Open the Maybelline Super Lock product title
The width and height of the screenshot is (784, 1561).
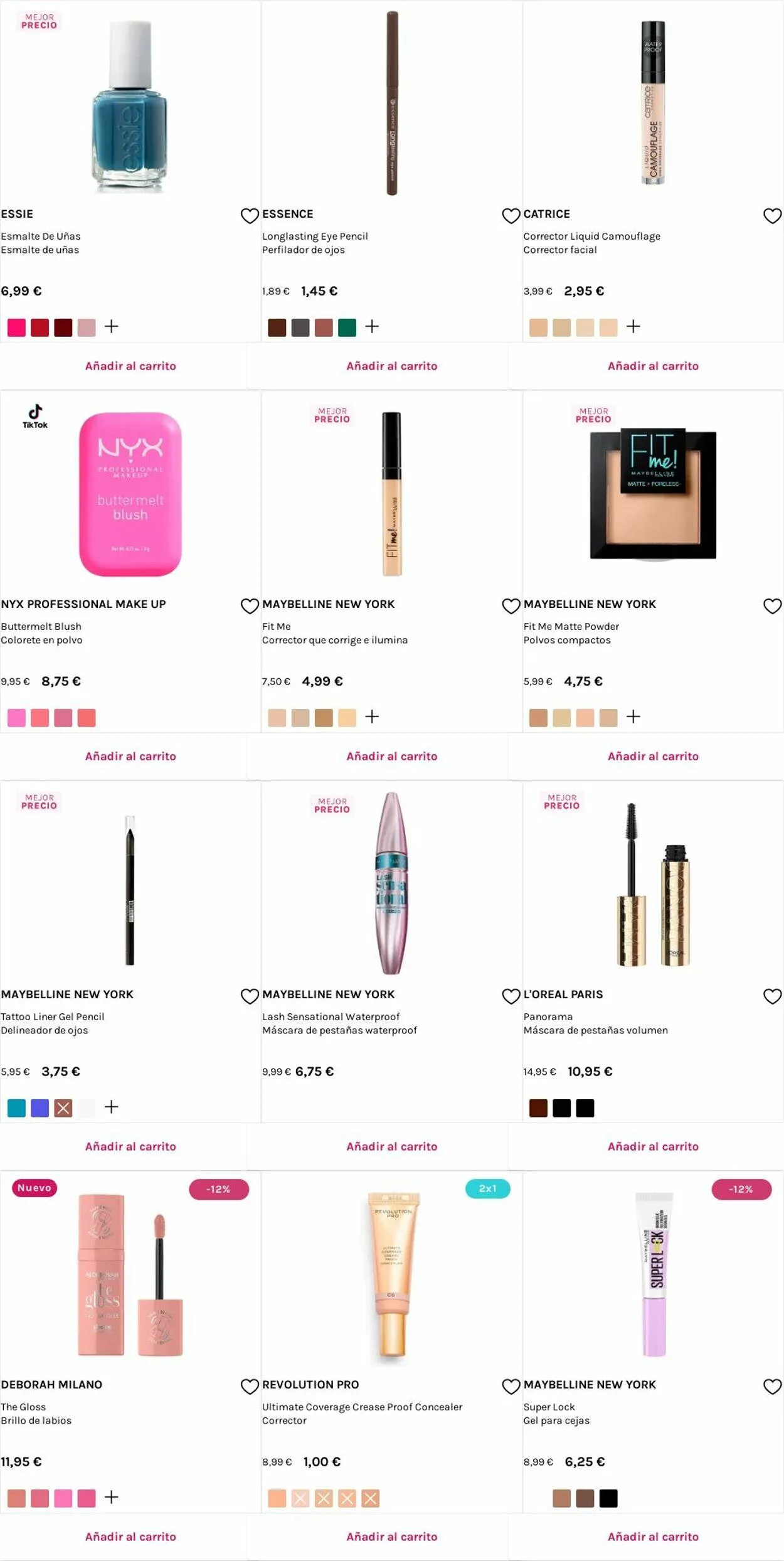coord(549,1407)
